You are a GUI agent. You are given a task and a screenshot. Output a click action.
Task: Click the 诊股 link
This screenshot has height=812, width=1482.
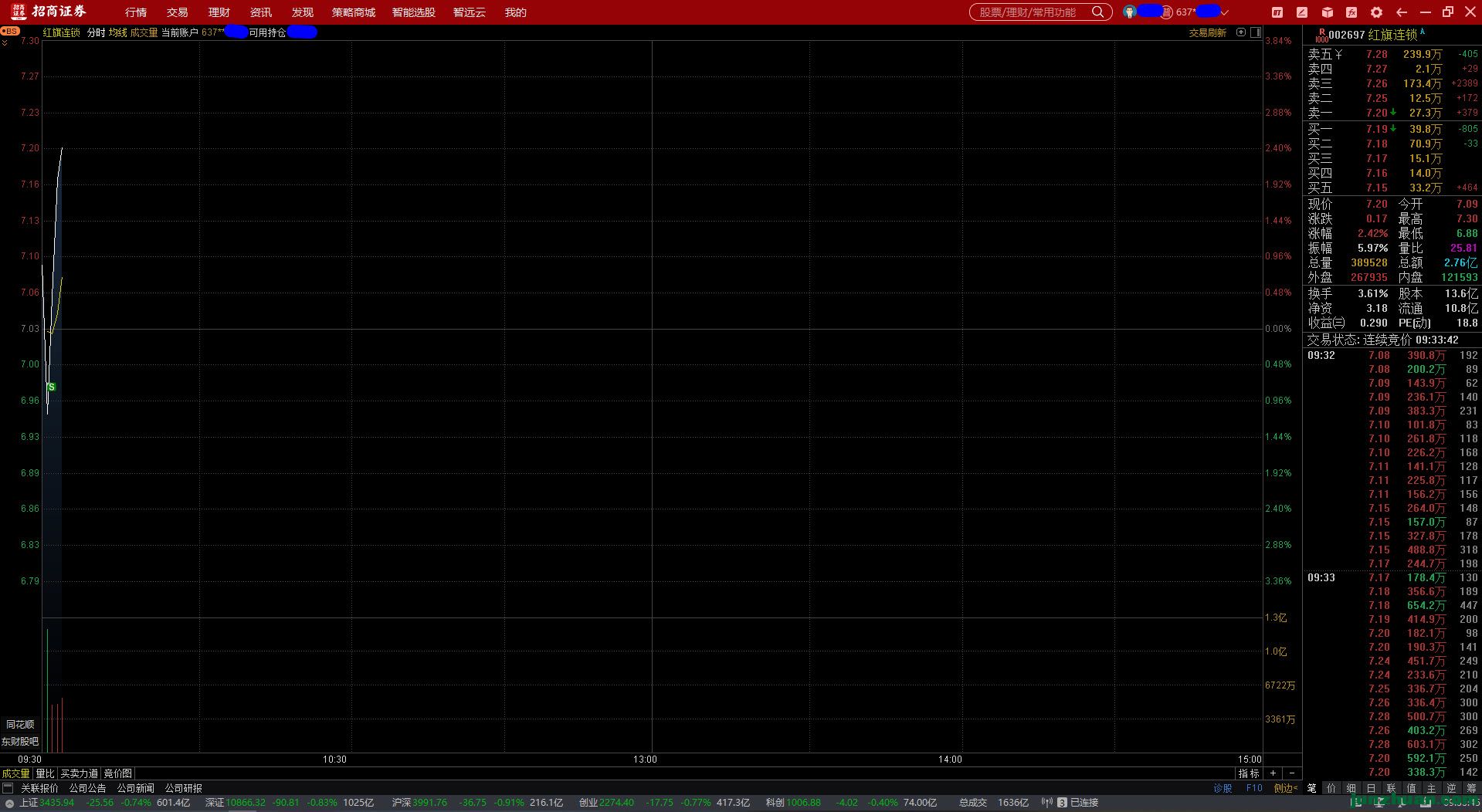[1223, 788]
